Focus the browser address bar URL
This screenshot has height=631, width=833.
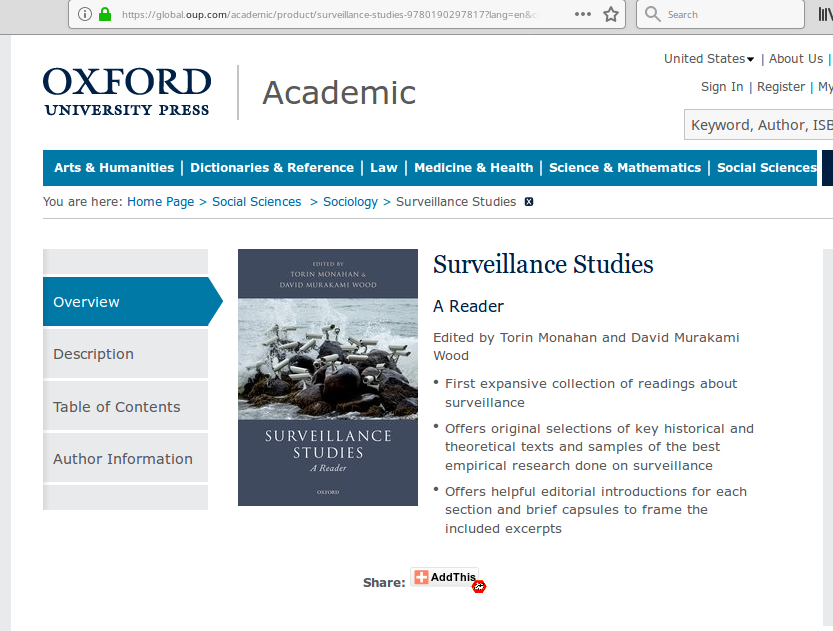(329, 14)
